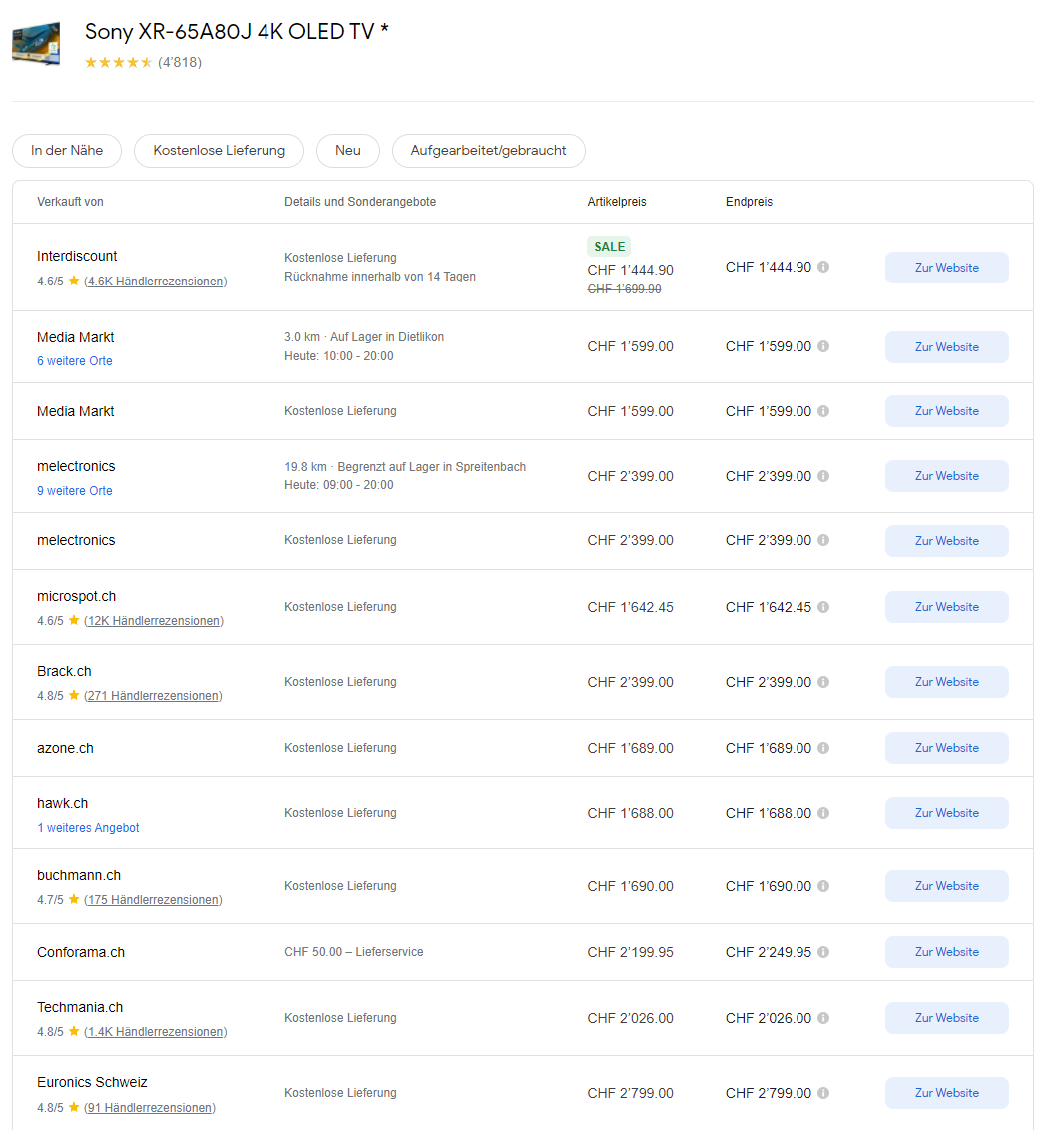Click info icon beside buchmann.ch CHF 1'690.00
This screenshot has height=1130, width=1064.
click(823, 886)
